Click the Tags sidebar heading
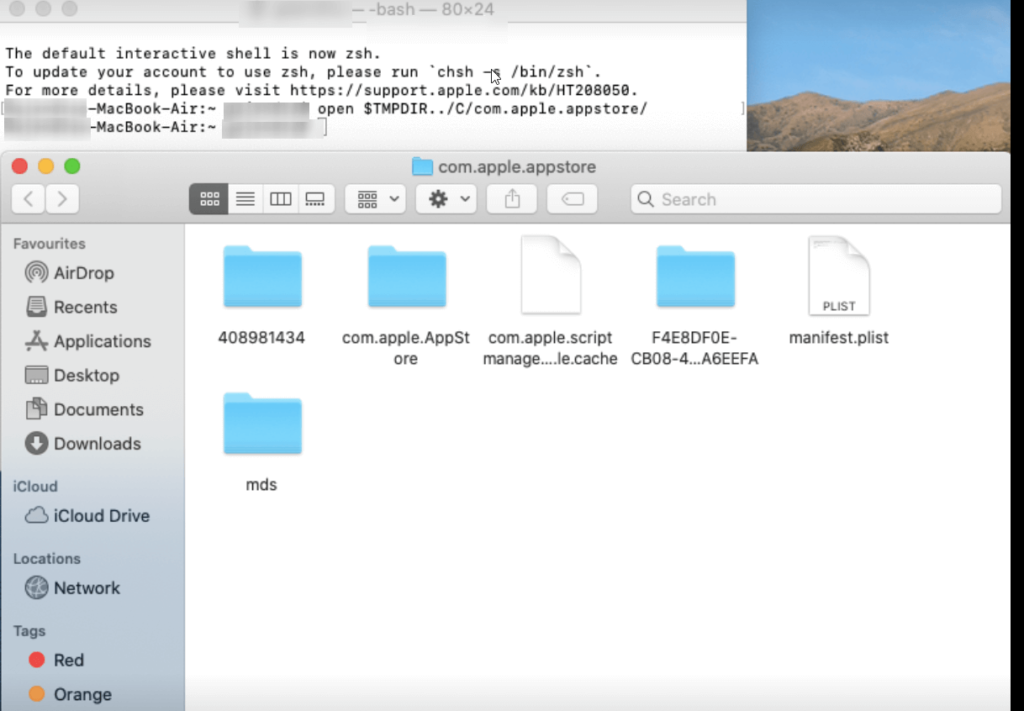 (x=29, y=631)
